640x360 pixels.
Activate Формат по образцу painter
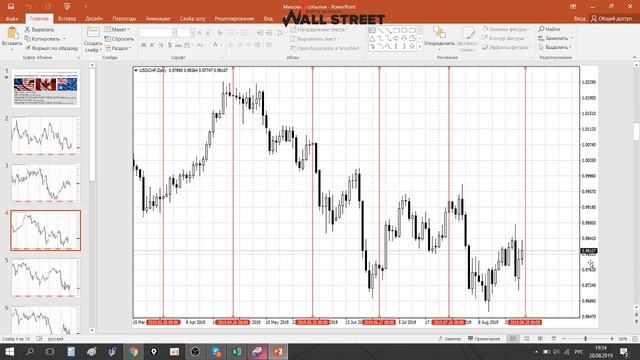(x=51, y=48)
